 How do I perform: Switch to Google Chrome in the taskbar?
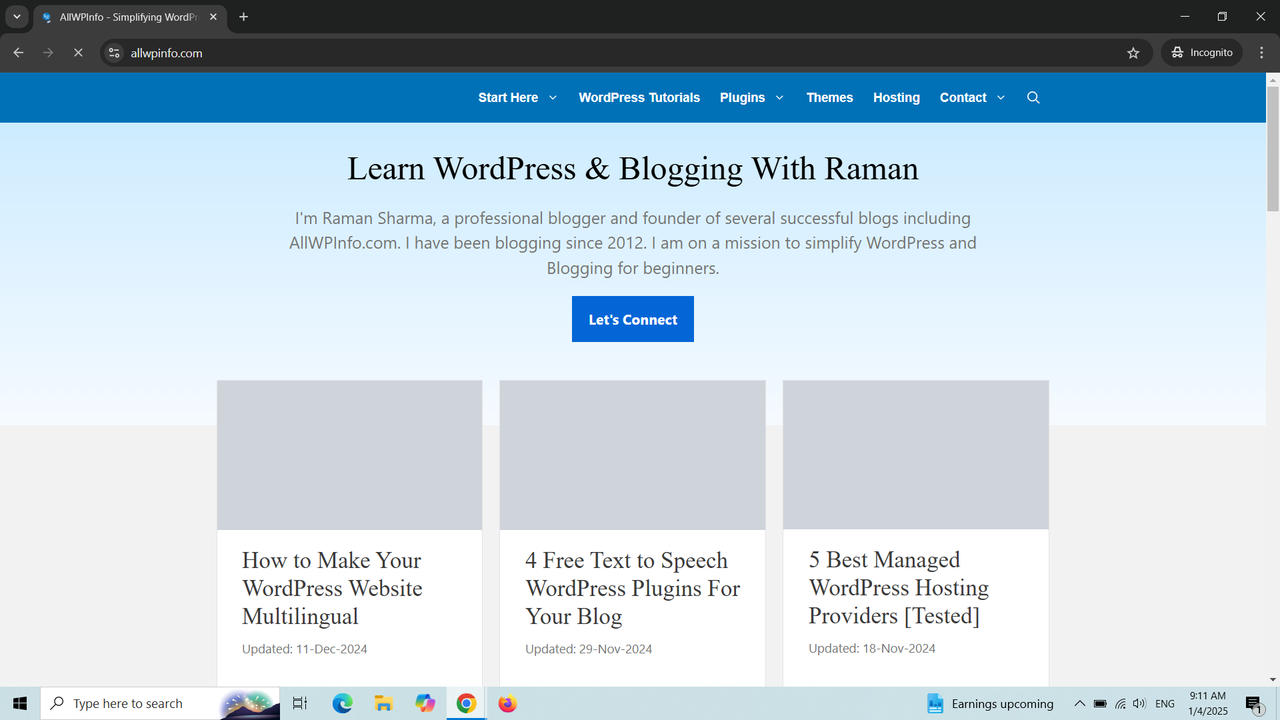click(466, 704)
